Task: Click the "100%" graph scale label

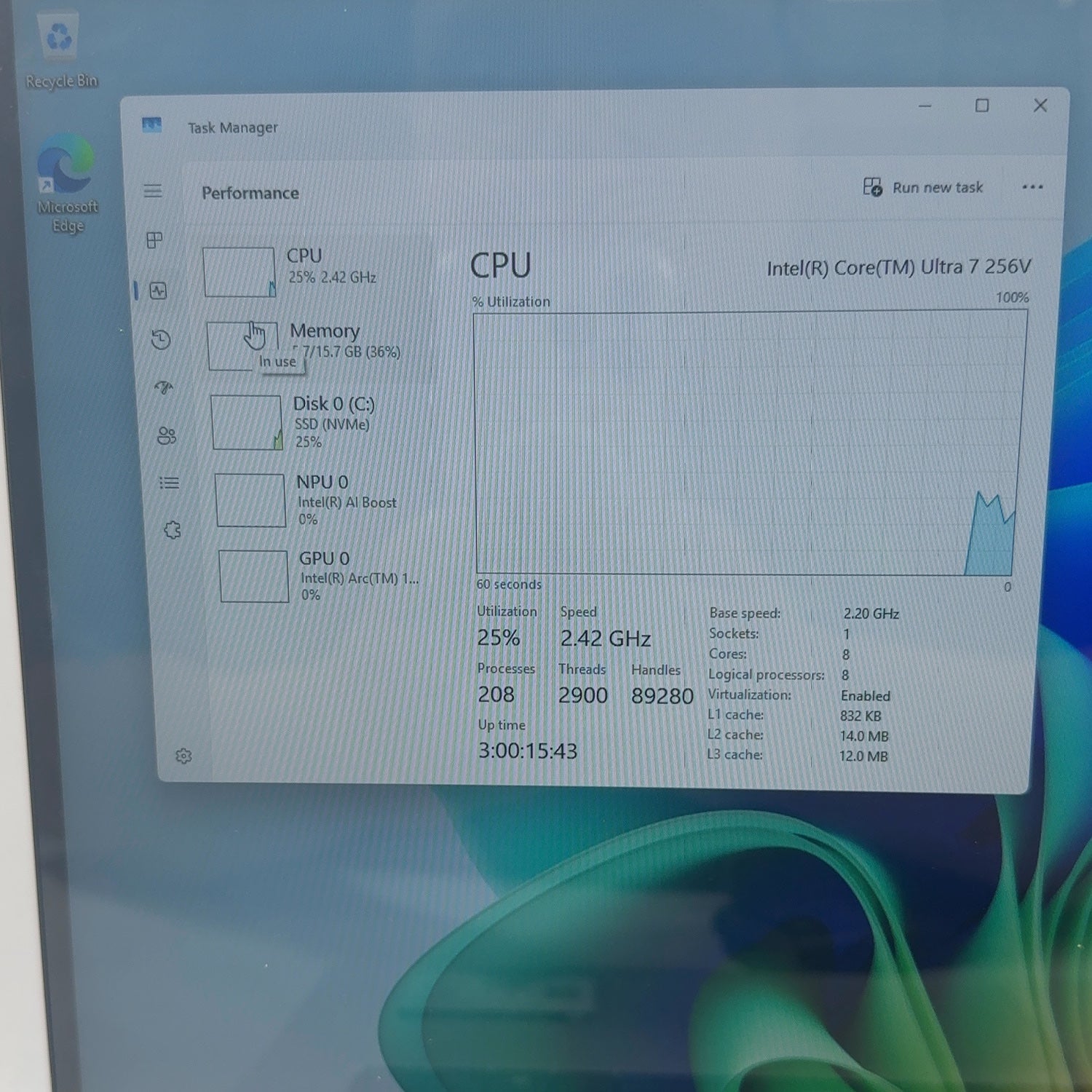Action: (1012, 297)
